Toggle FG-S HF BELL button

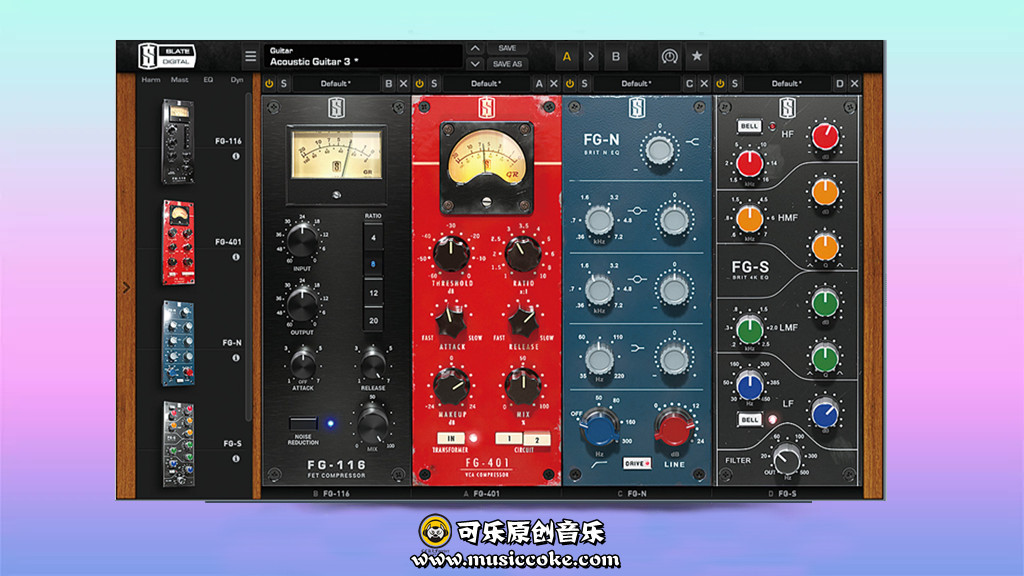click(x=749, y=126)
